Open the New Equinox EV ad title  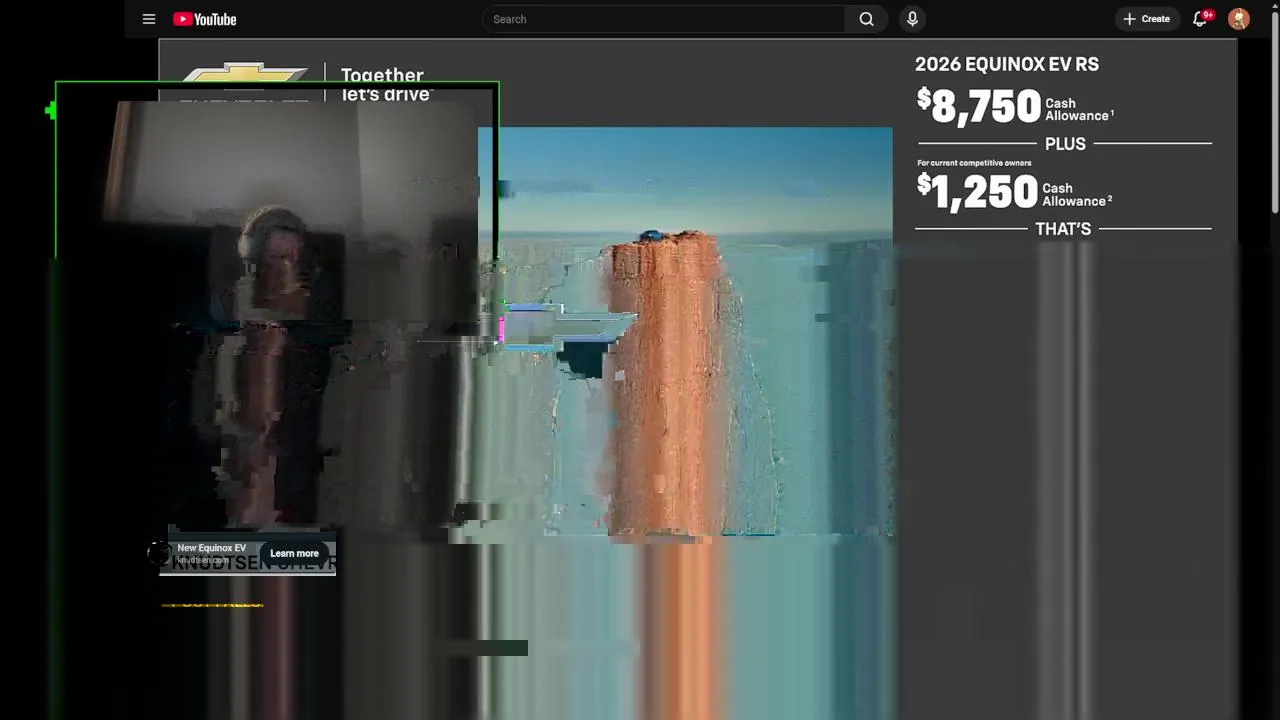[x=211, y=548]
